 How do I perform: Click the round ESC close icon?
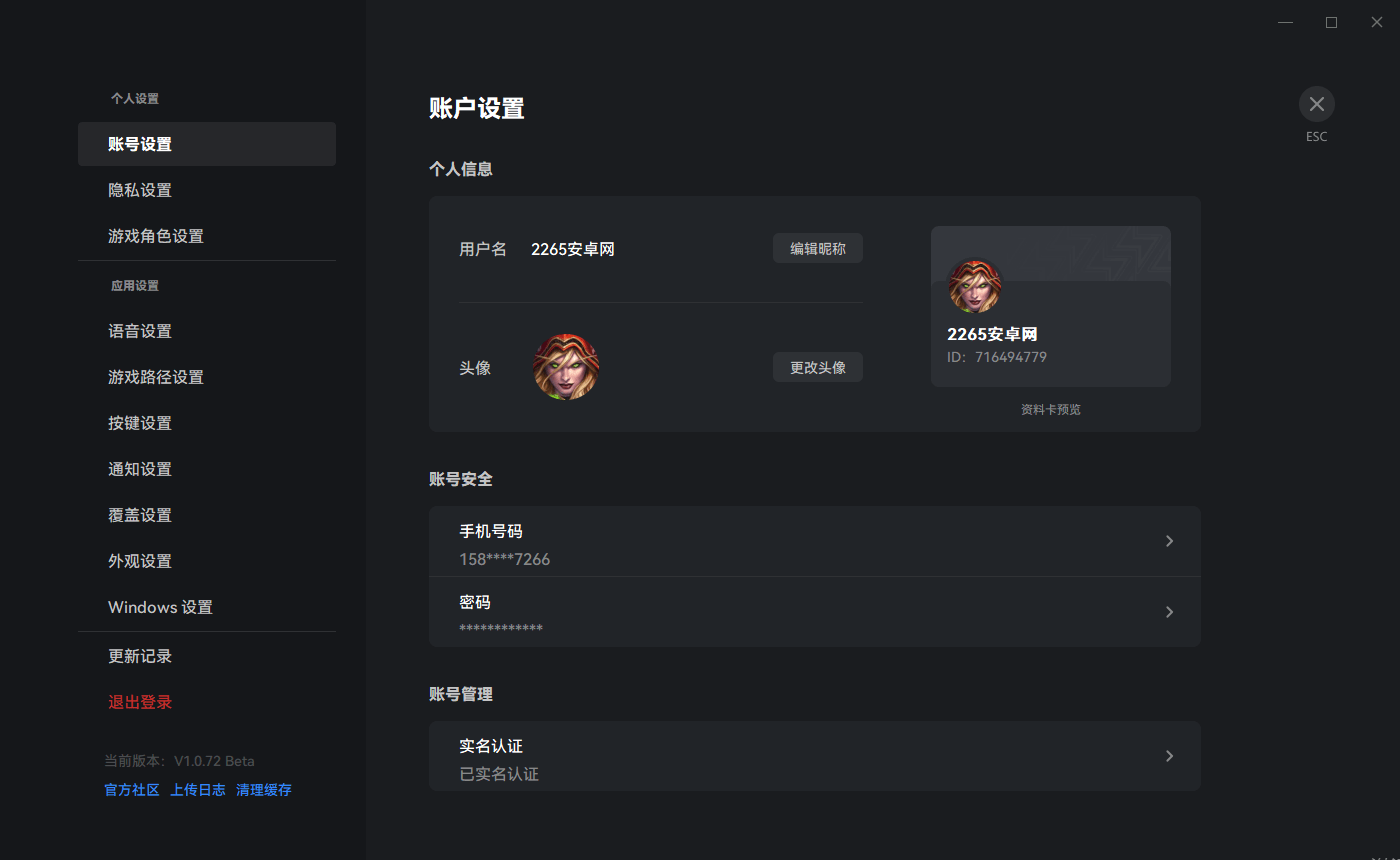point(1316,104)
